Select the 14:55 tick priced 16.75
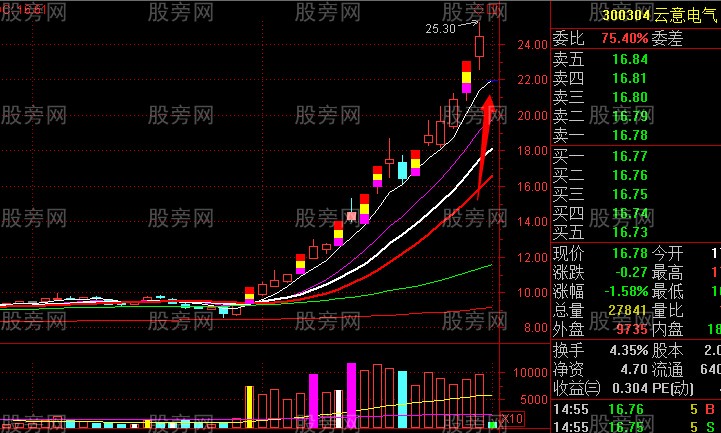 [626, 427]
